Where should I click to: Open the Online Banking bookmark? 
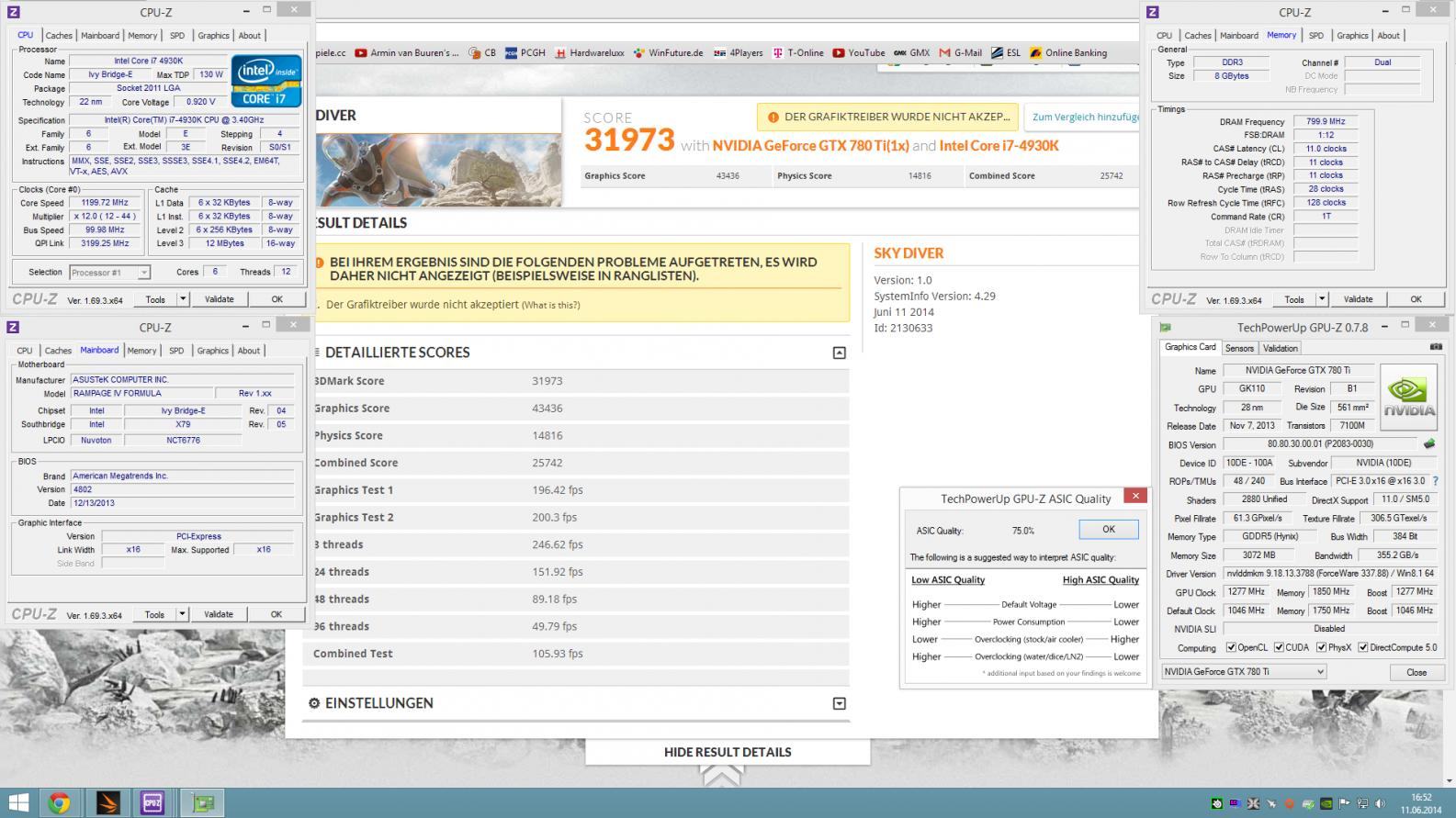1068,53
